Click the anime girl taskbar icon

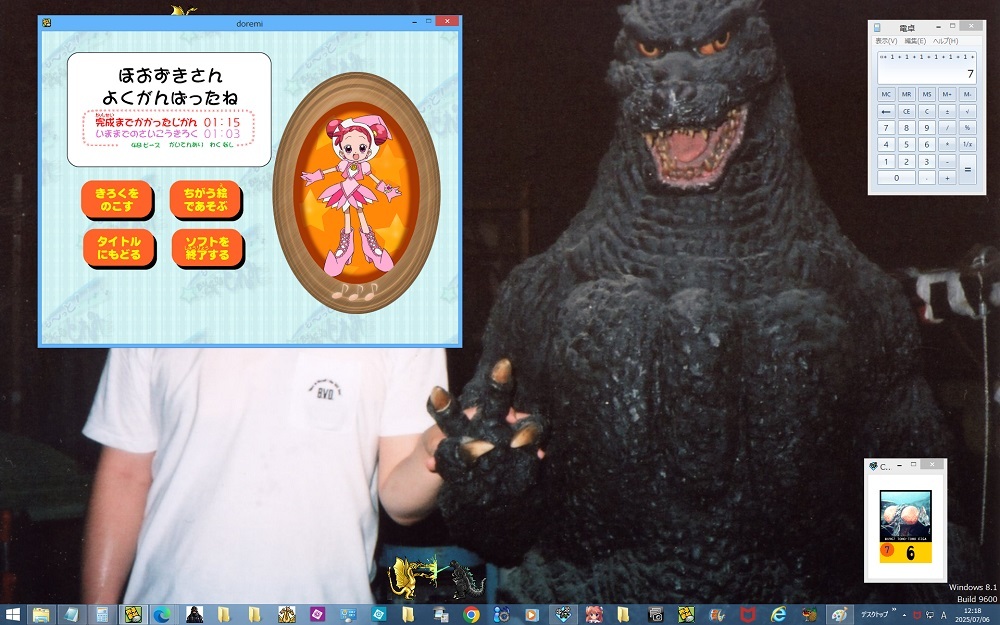click(594, 615)
